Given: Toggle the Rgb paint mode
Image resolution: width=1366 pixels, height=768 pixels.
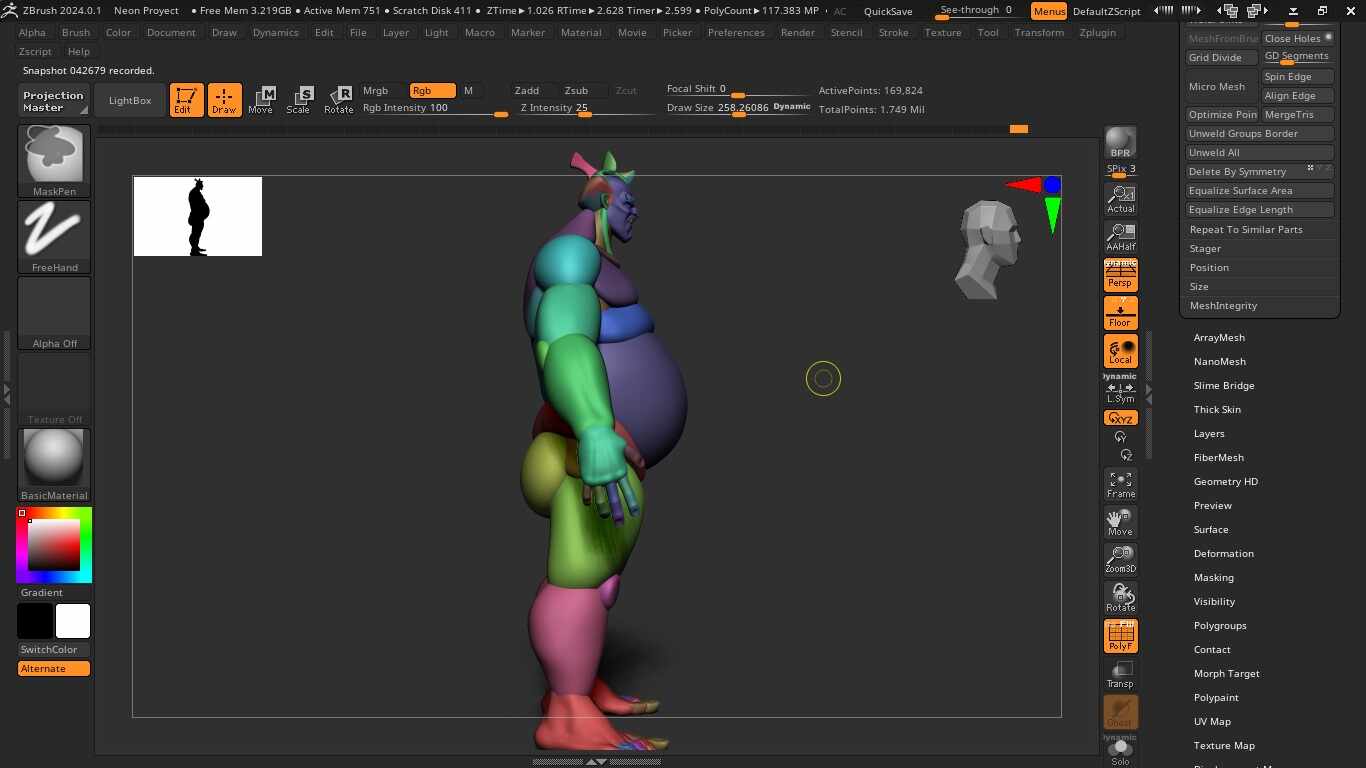Looking at the screenshot, I should [x=430, y=90].
